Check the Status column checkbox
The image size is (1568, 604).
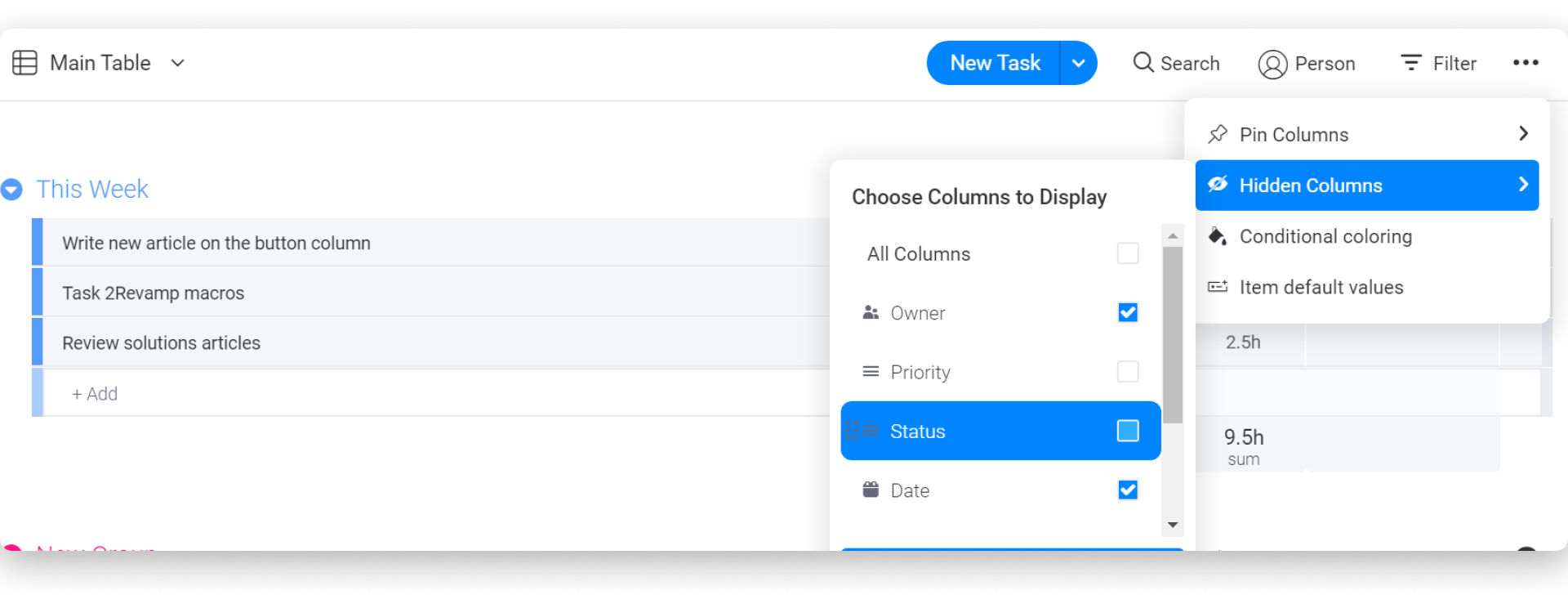[1128, 431]
